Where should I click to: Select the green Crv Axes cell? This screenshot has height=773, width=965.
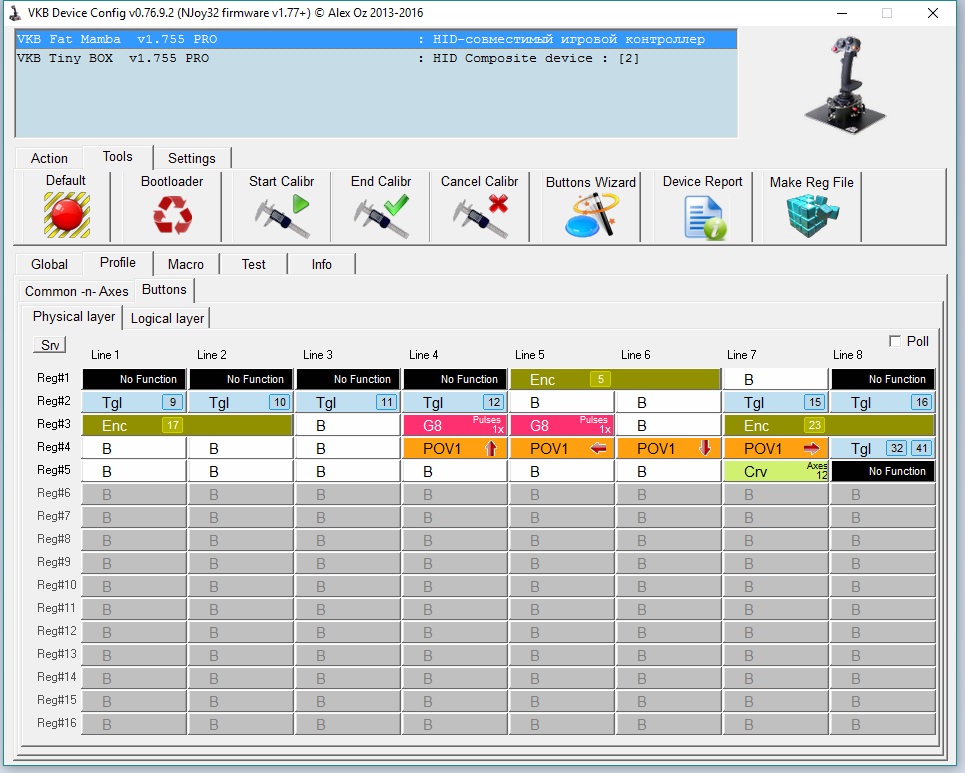tap(776, 471)
